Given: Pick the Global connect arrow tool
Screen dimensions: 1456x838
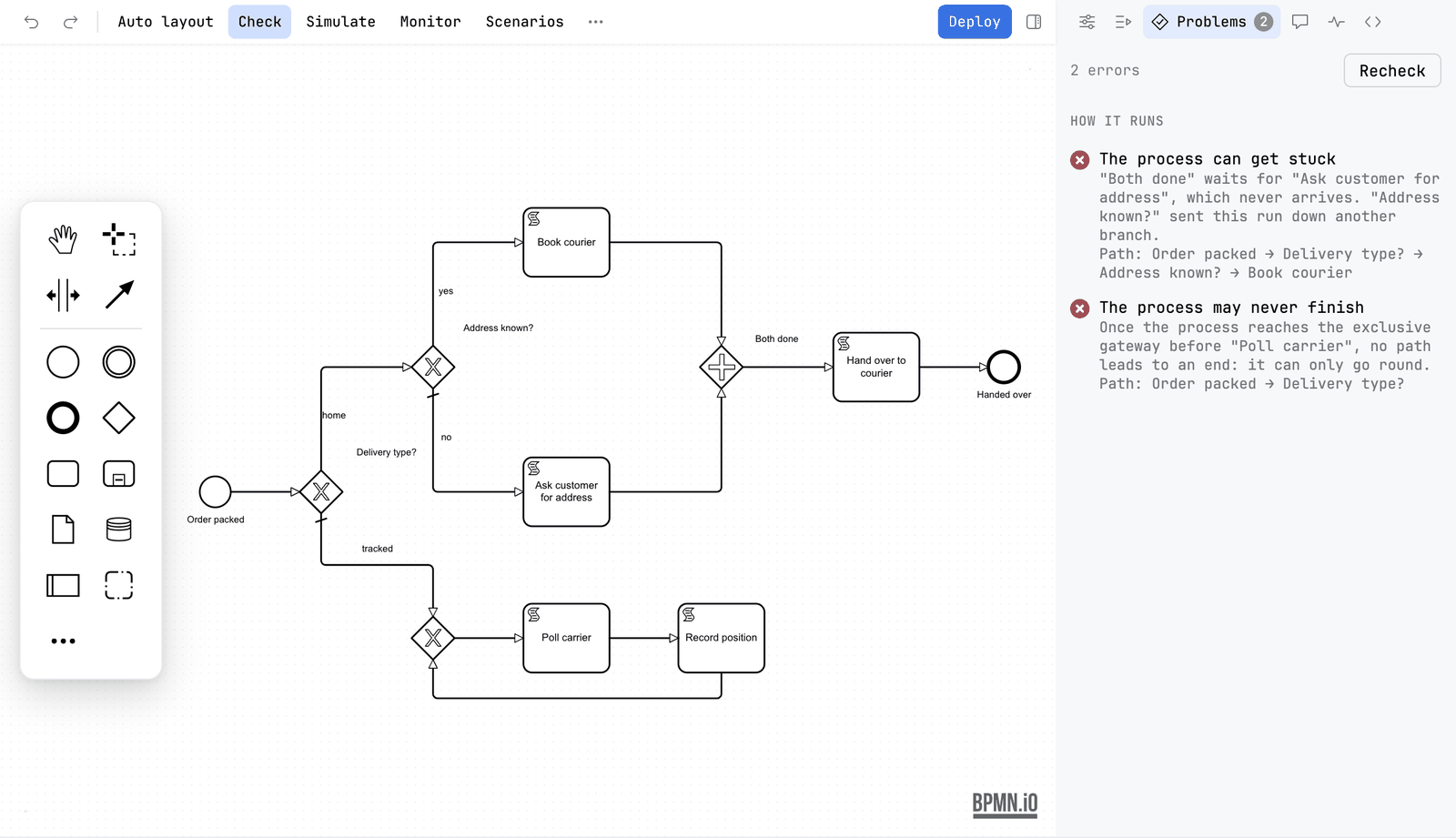Looking at the screenshot, I should click(x=119, y=295).
